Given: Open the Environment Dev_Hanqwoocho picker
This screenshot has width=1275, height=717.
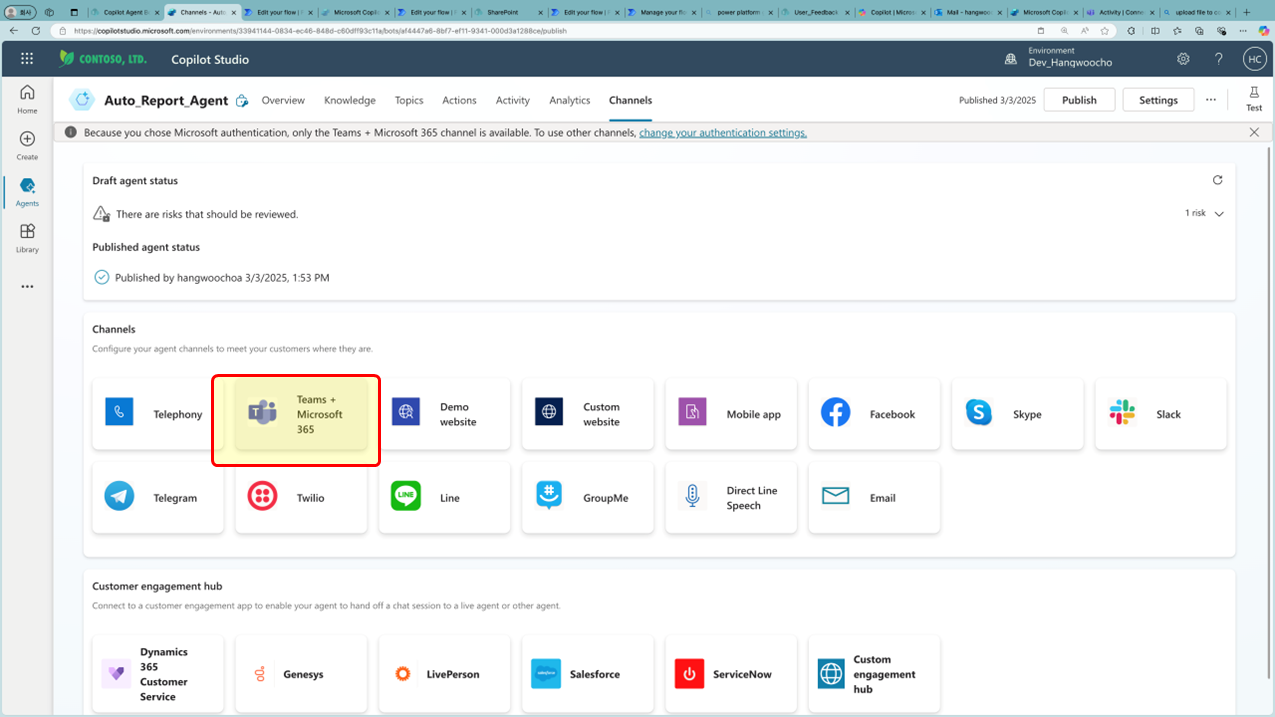Looking at the screenshot, I should click(x=1058, y=57).
